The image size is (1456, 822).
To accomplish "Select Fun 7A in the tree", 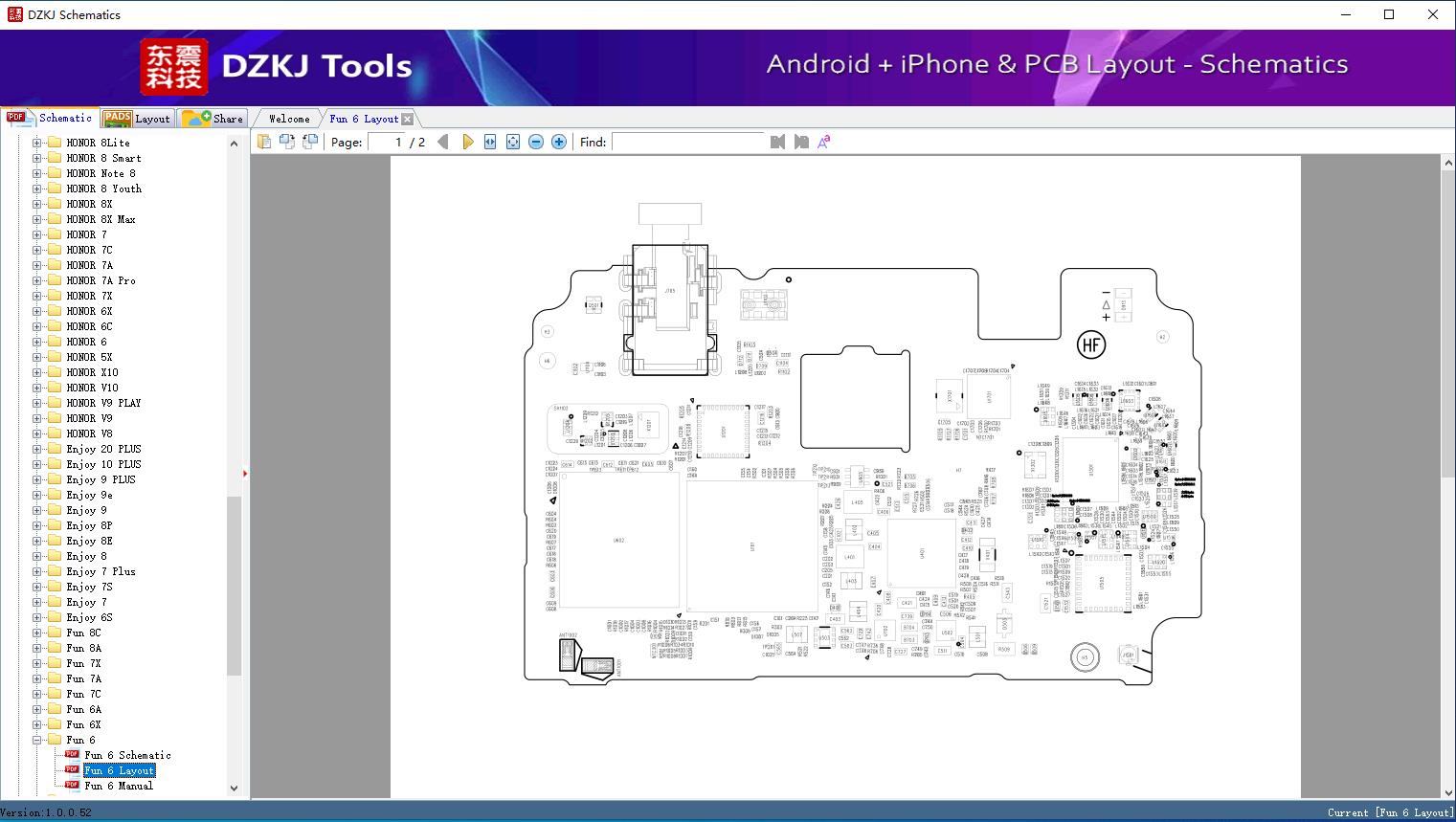I will [x=83, y=678].
